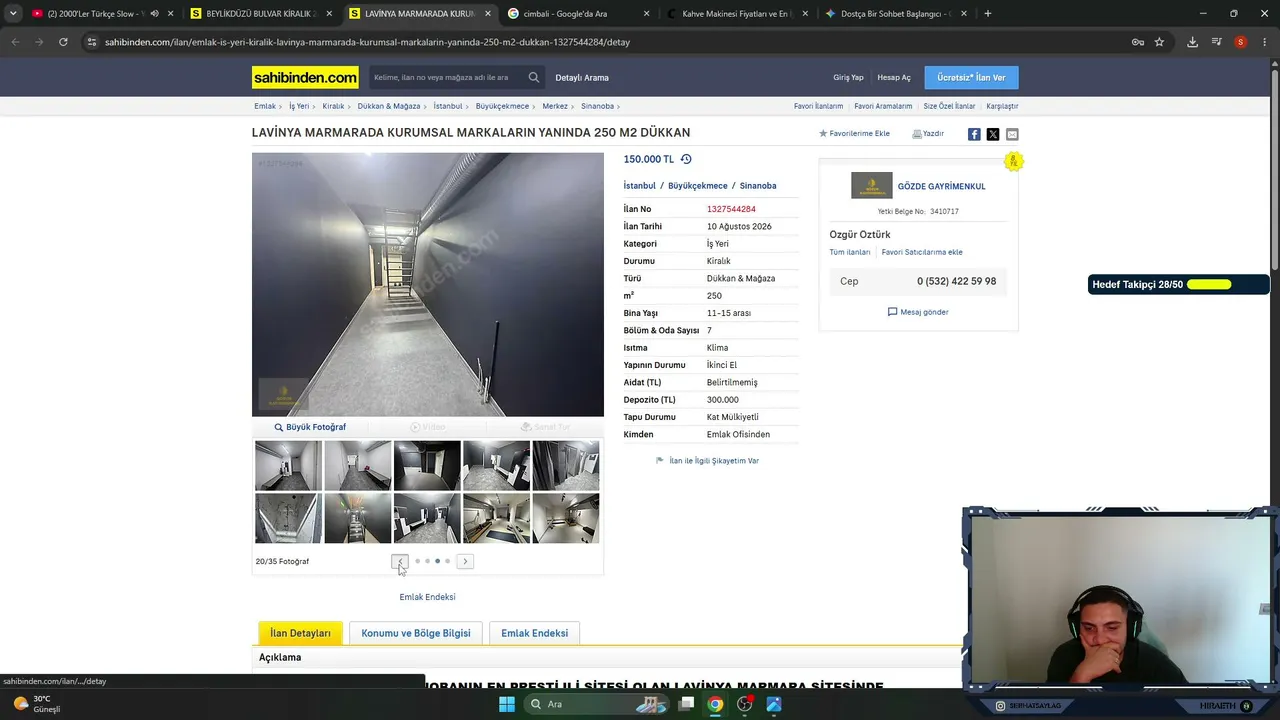Click the phone number 0 (532) 422 59 98
The width and height of the screenshot is (1280, 720).
point(956,281)
